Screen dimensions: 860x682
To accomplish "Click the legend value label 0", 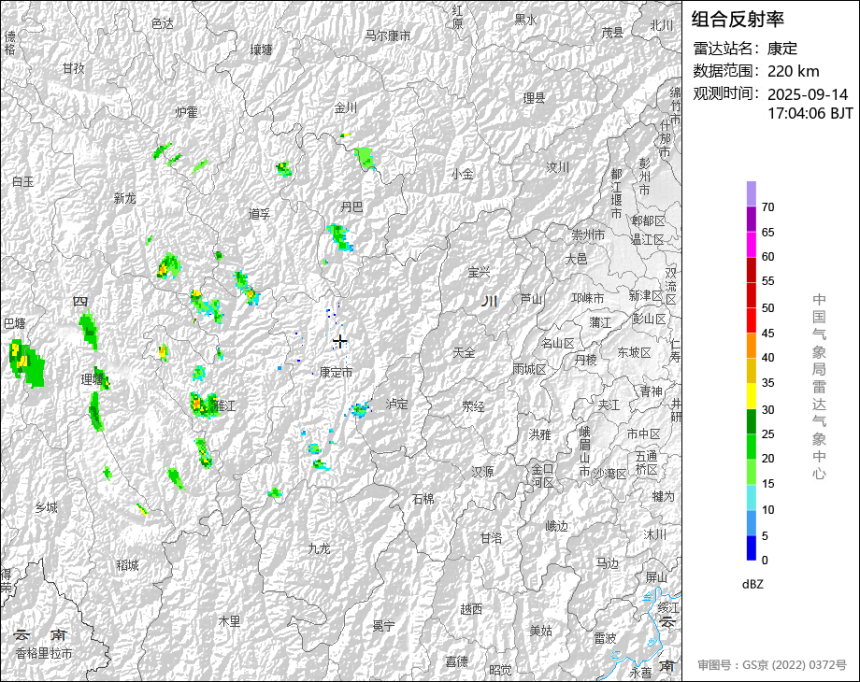I will tap(765, 560).
